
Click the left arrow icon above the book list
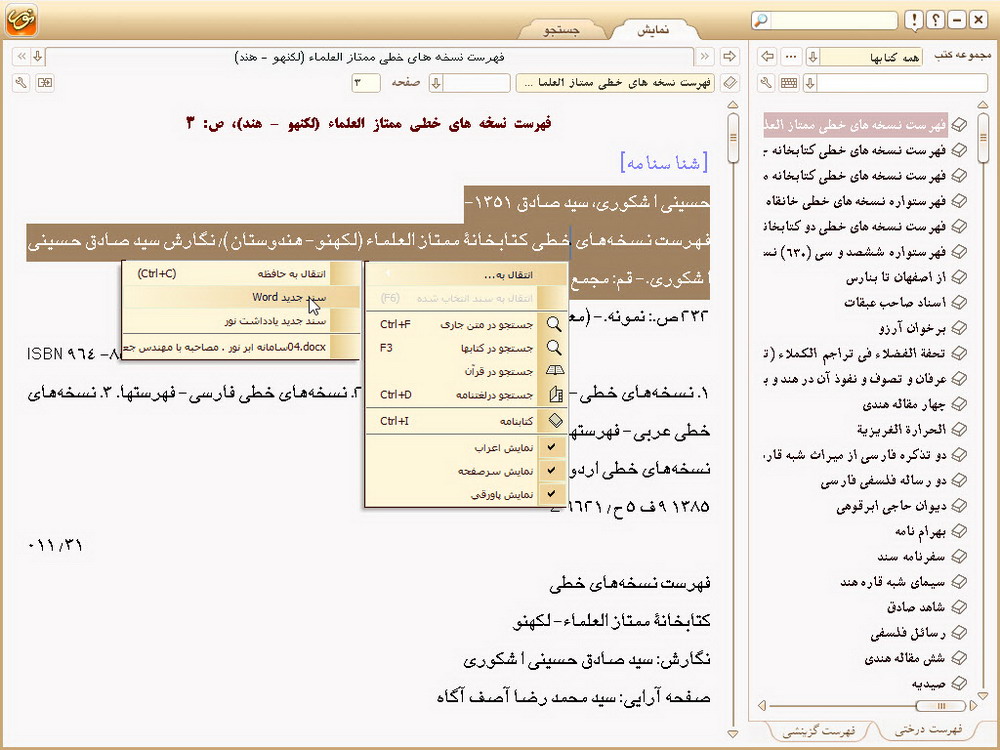768,57
